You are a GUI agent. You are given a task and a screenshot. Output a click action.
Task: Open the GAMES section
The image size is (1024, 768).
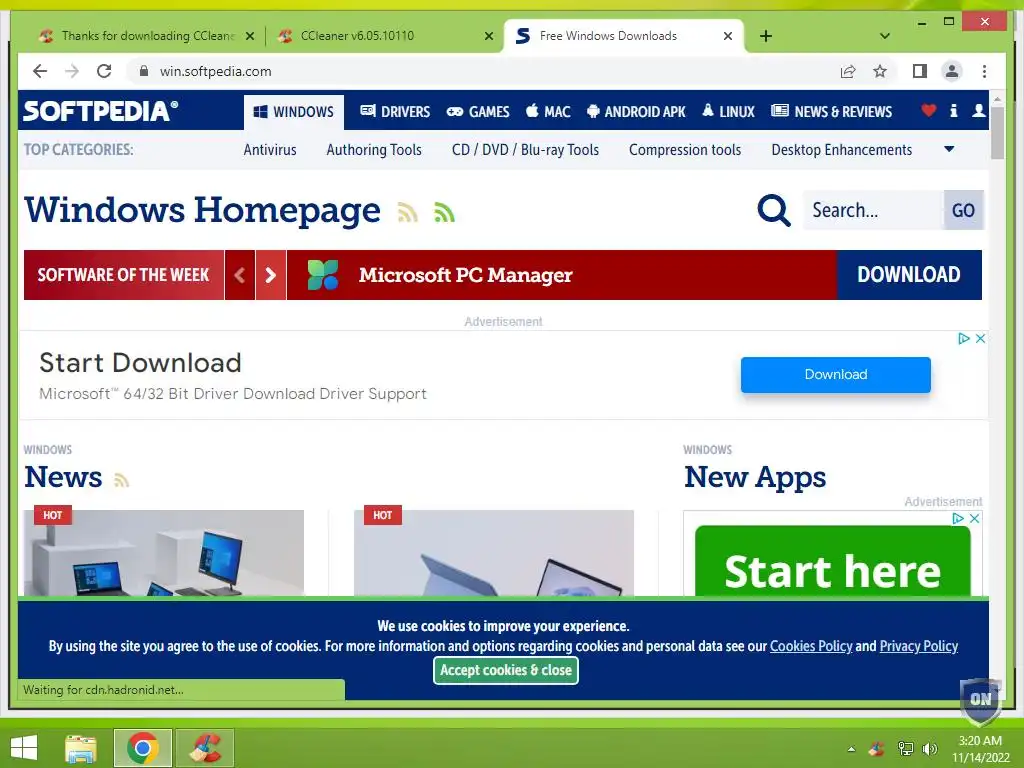click(478, 112)
